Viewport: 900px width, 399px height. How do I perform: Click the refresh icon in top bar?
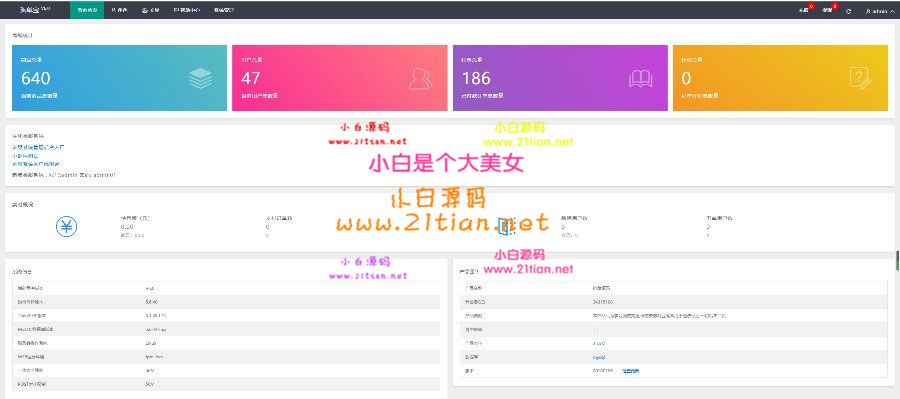click(849, 11)
